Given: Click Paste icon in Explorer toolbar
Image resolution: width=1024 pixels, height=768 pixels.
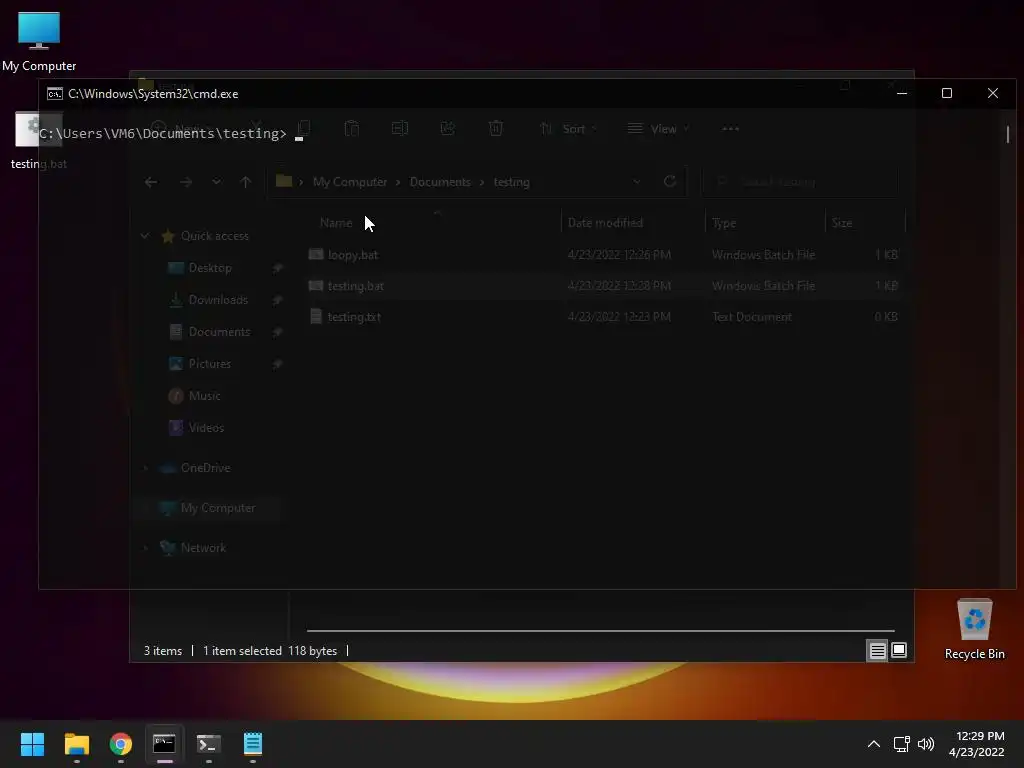Looking at the screenshot, I should pyautogui.click(x=351, y=129).
